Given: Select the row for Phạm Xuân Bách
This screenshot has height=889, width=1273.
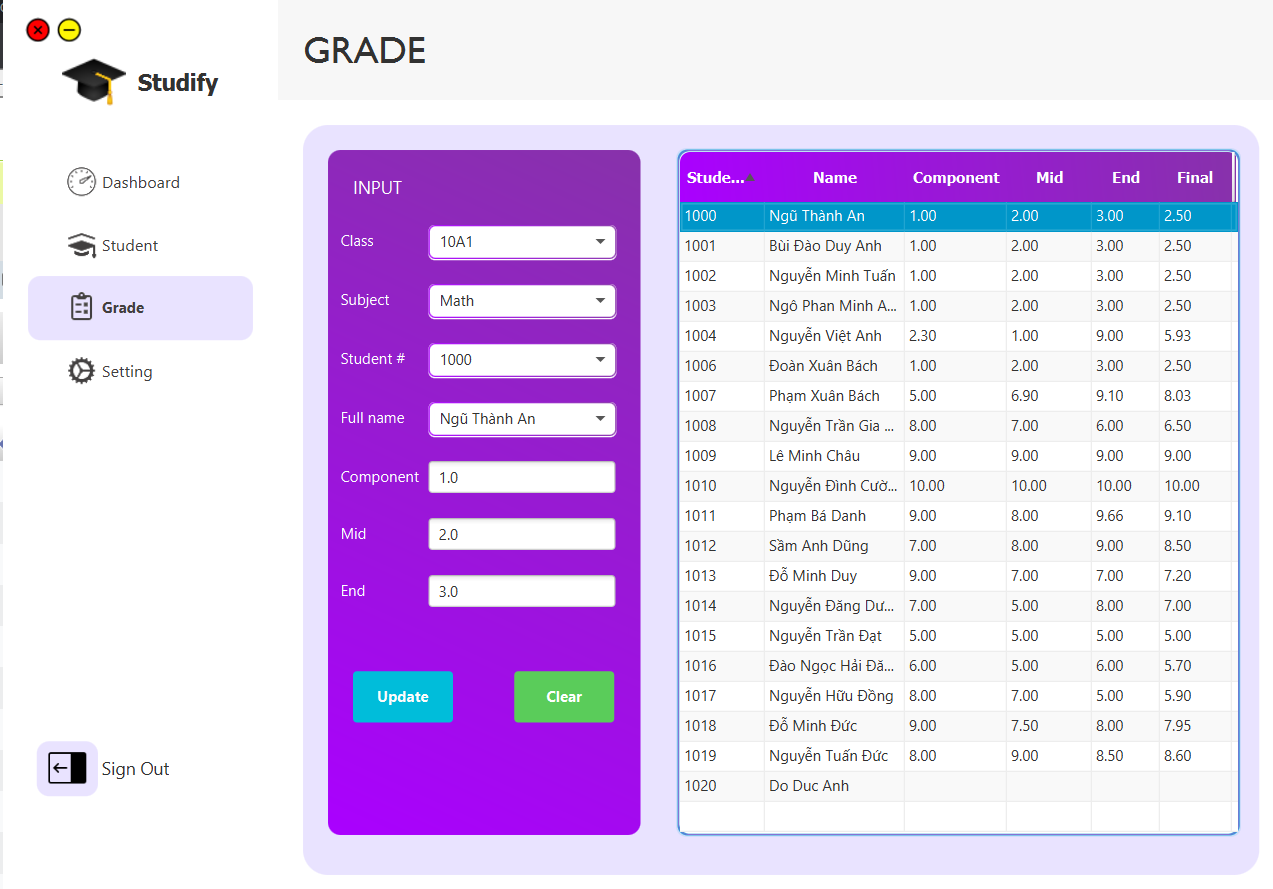Looking at the screenshot, I should click(959, 396).
